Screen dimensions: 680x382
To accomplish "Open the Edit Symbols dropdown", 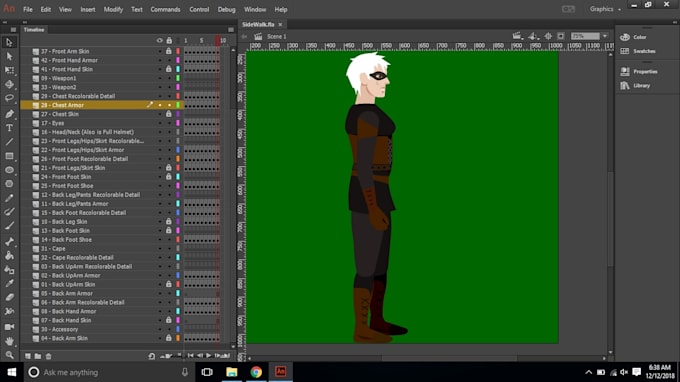I will coord(533,36).
